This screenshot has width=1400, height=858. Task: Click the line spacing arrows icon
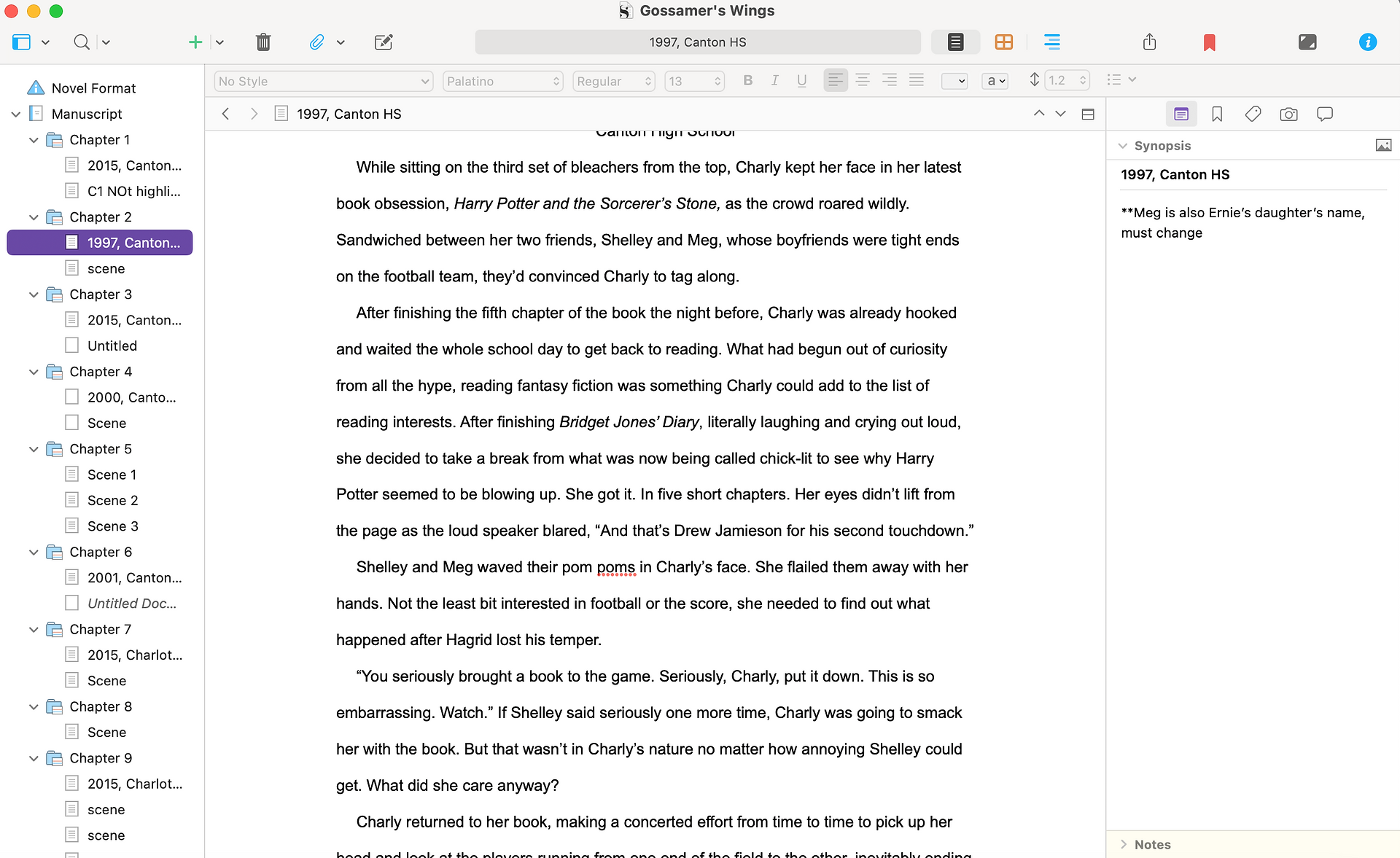tap(1034, 80)
